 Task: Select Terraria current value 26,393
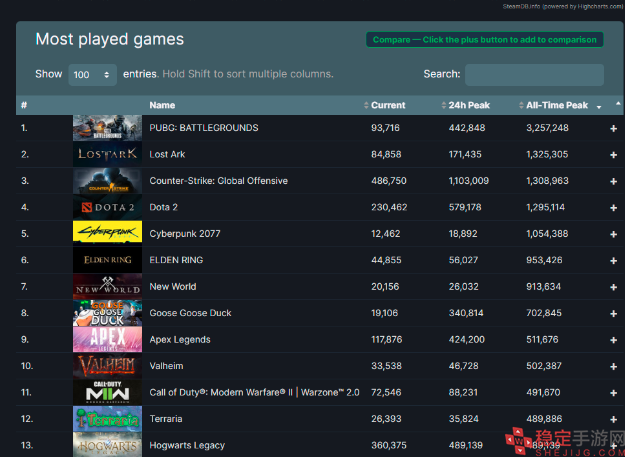(386, 419)
